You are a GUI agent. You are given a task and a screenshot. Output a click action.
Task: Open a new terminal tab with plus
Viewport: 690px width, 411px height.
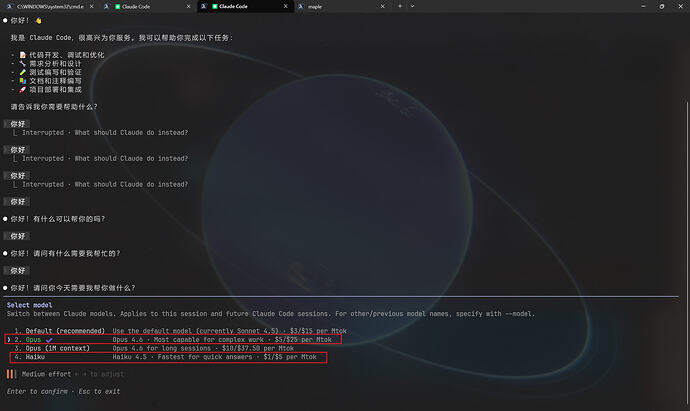click(400, 7)
